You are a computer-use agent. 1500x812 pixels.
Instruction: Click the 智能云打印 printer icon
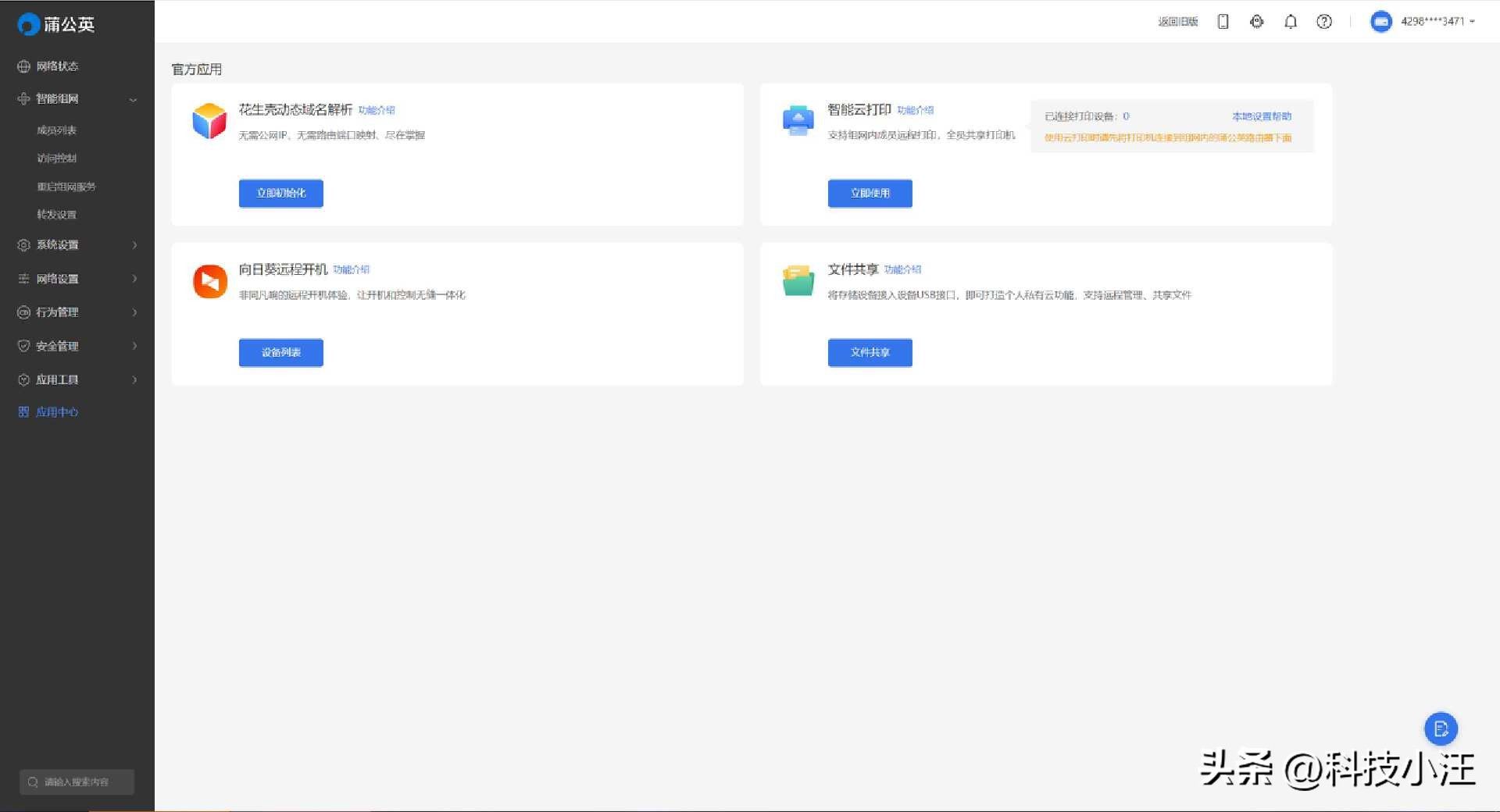(798, 121)
